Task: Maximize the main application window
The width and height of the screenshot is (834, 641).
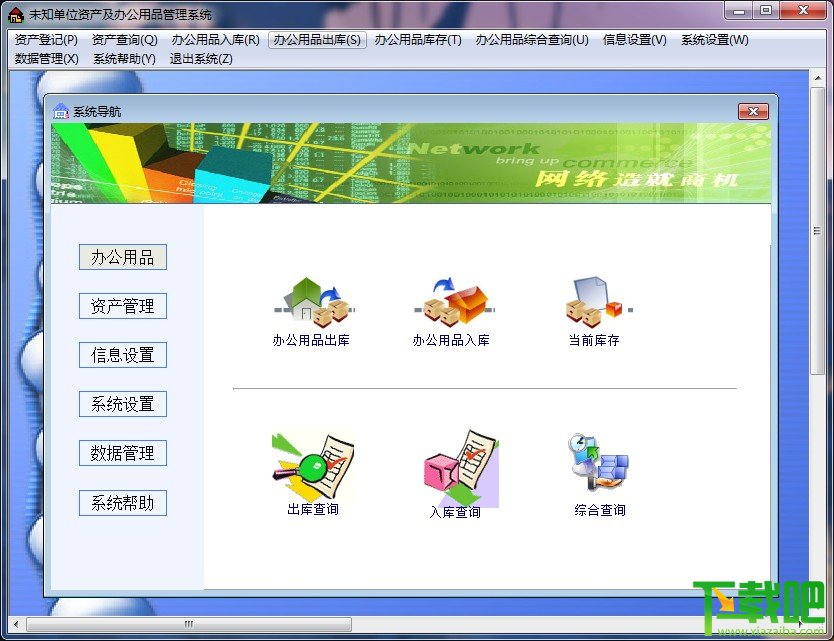Action: click(766, 11)
